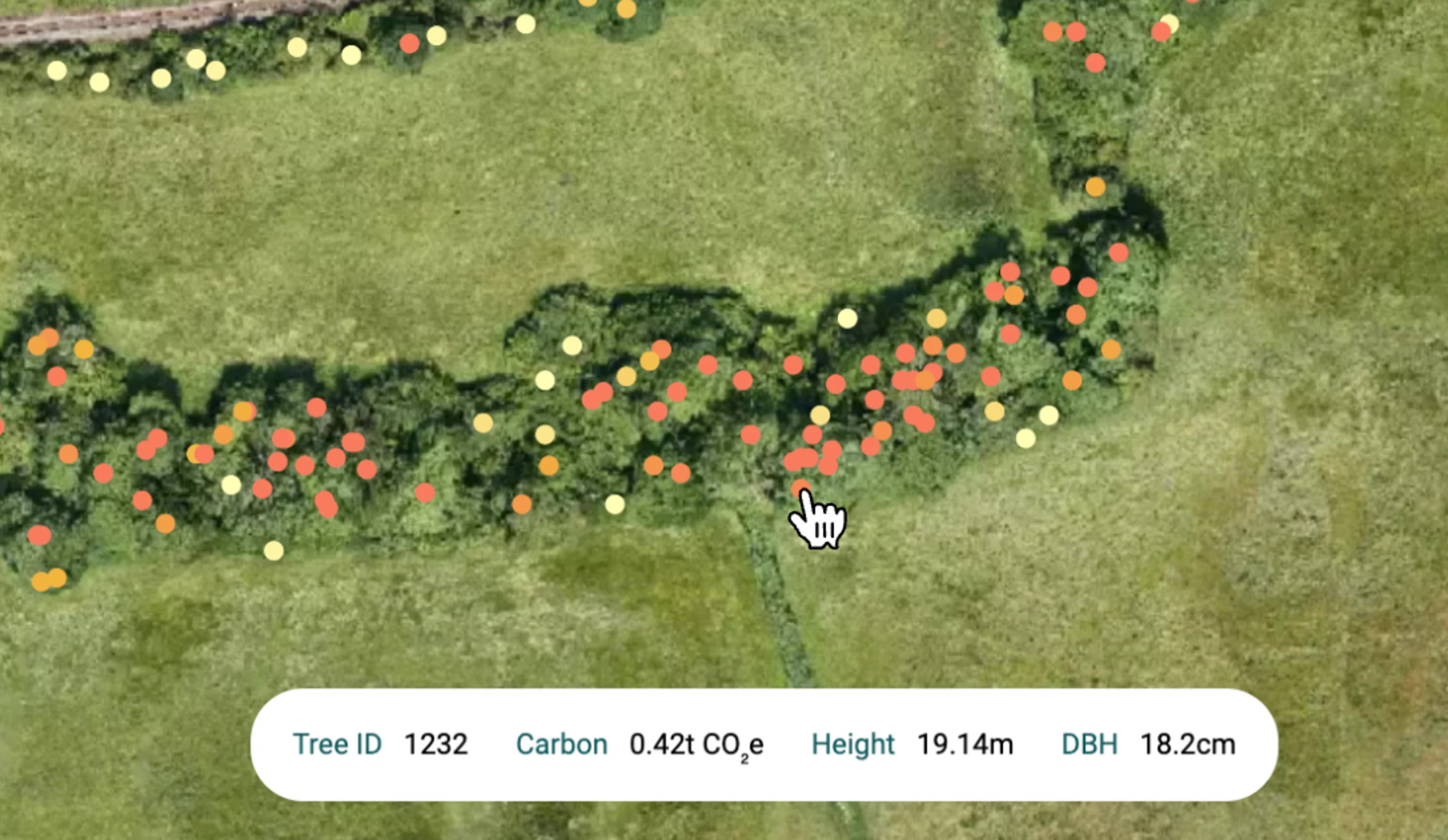1448x840 pixels.
Task: Click the leftmost pale yellow marker on the top hedgerow
Action: (x=56, y=70)
